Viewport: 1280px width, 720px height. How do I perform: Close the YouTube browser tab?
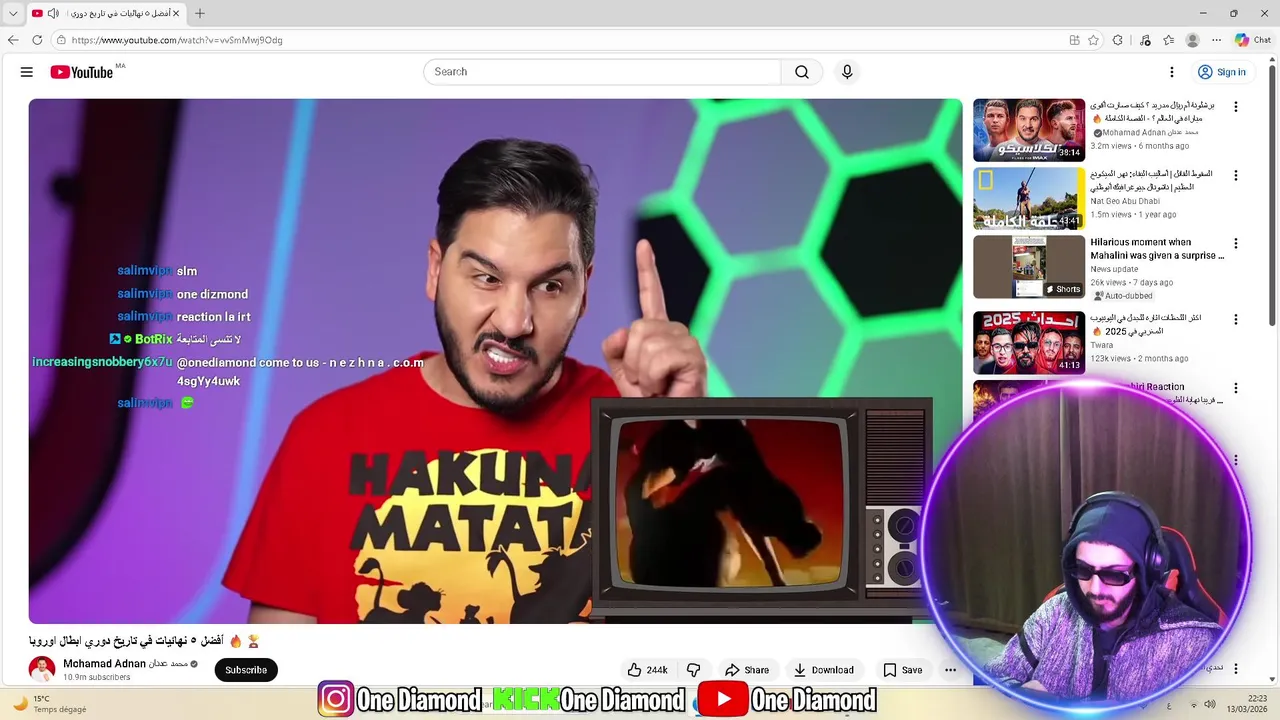(176, 13)
